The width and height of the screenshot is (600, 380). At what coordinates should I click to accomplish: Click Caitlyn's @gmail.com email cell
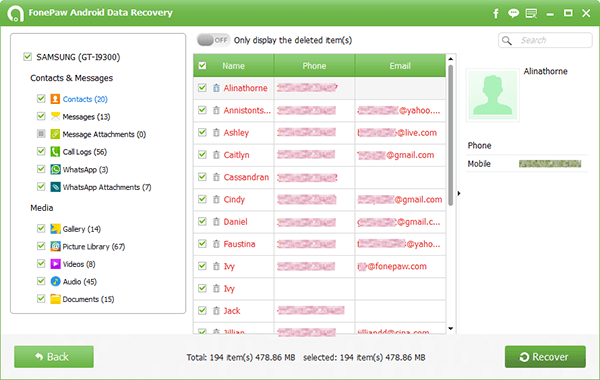[x=400, y=155]
